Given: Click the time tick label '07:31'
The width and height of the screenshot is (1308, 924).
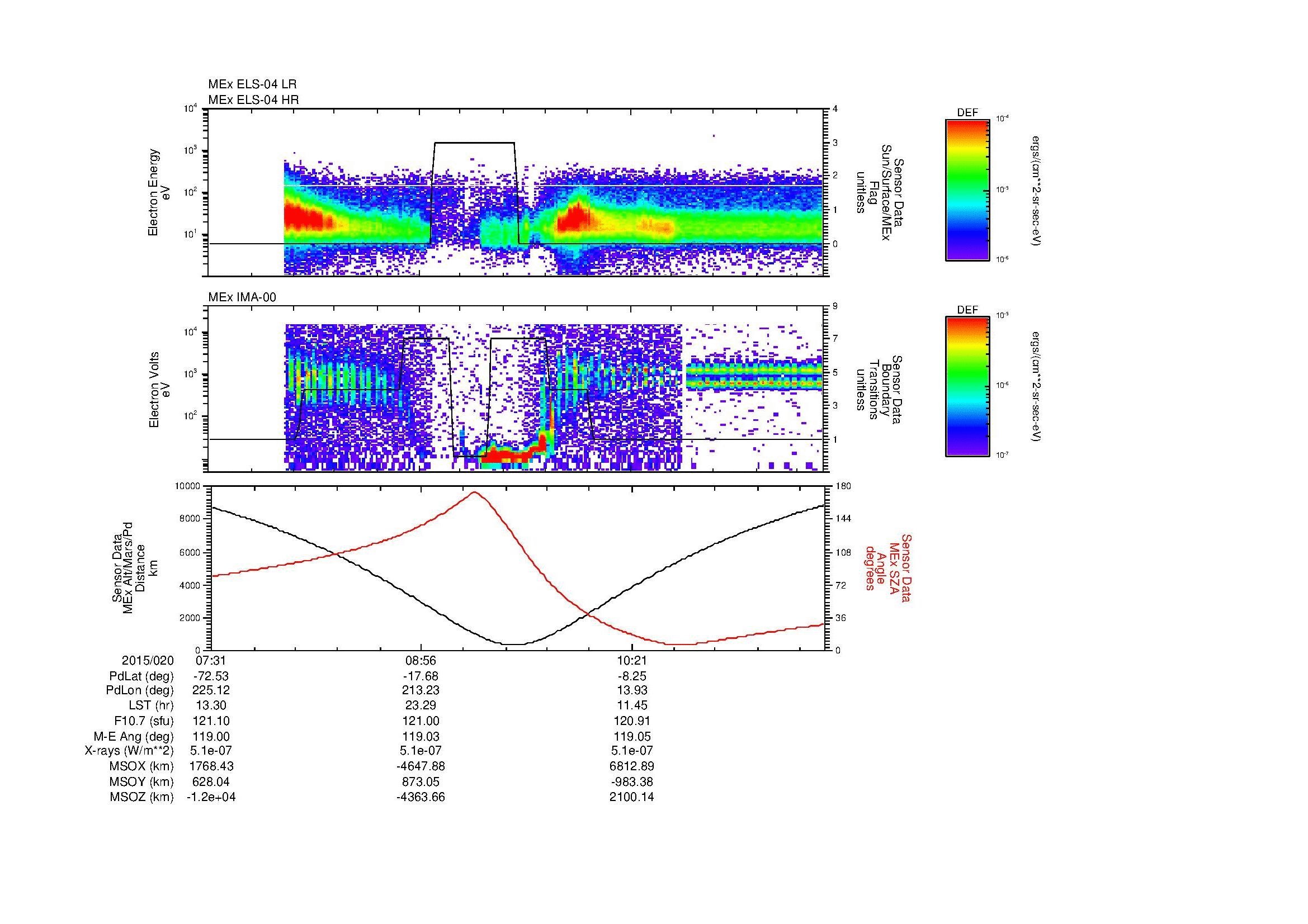Looking at the screenshot, I should point(210,661).
